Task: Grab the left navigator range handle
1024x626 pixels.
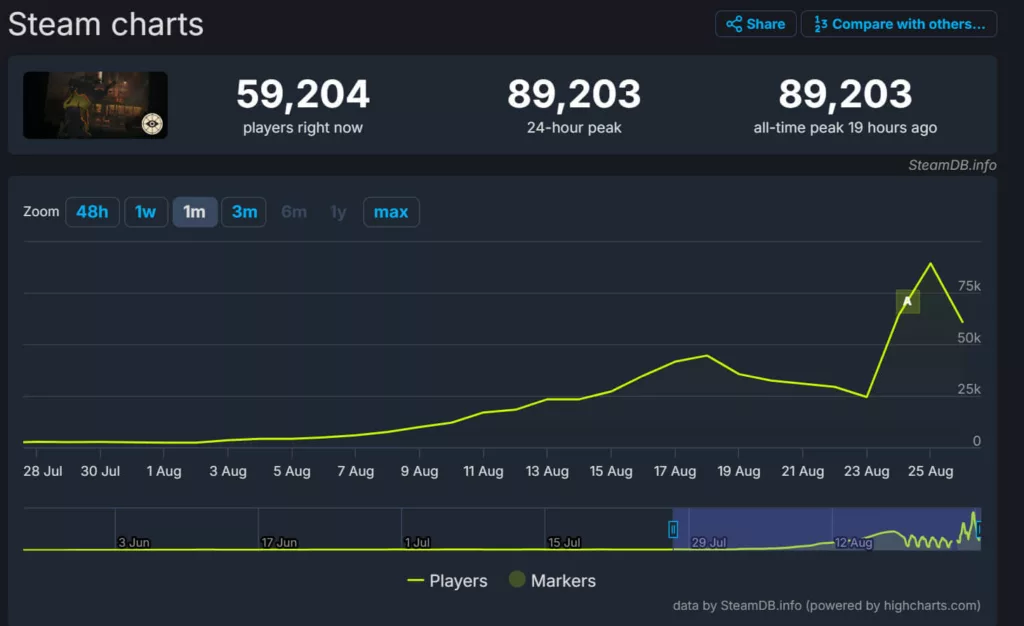Action: pyautogui.click(x=673, y=529)
